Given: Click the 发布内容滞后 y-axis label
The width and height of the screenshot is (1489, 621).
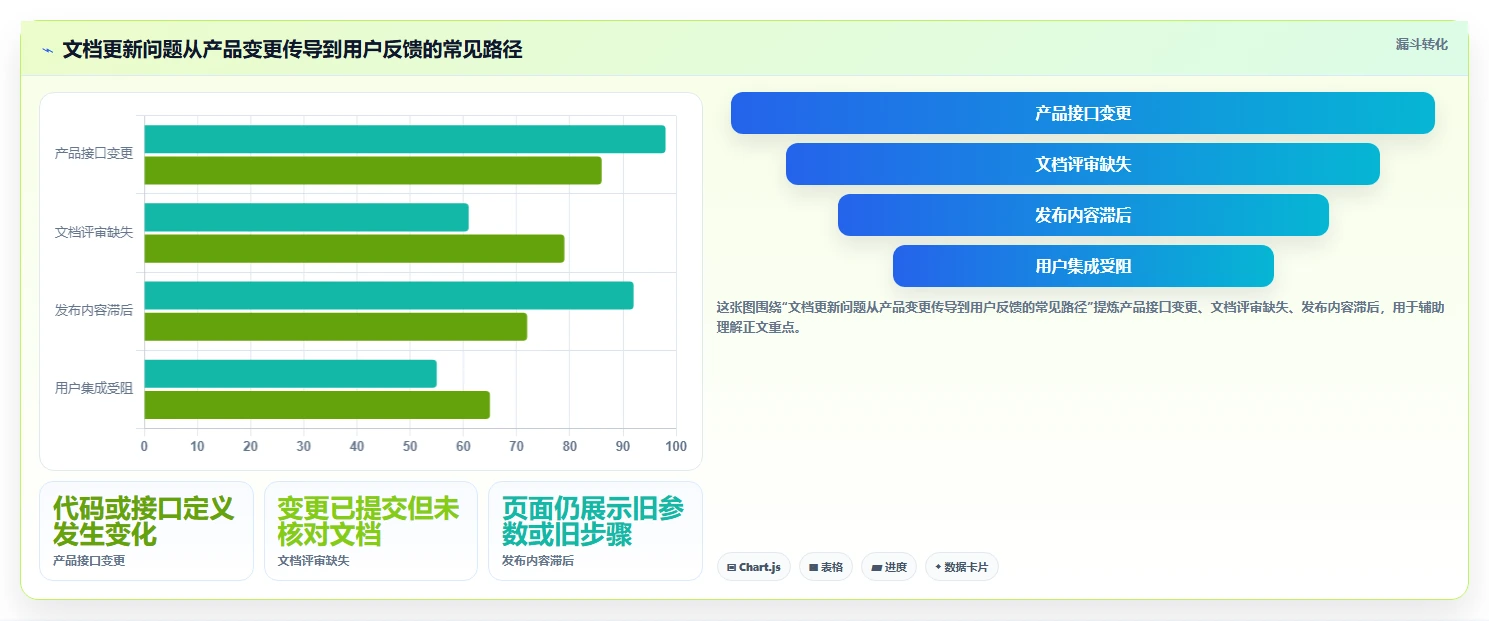Looking at the screenshot, I should [94, 310].
